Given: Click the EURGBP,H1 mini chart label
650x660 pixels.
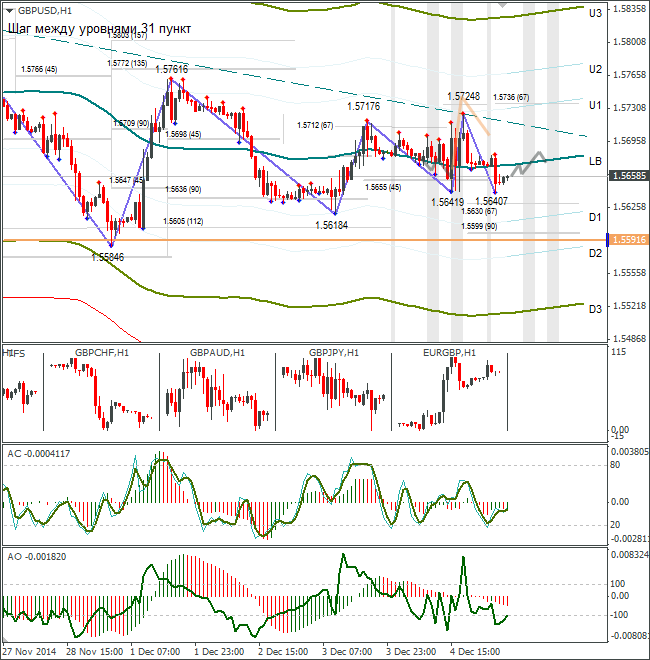Looking at the screenshot, I should pos(449,353).
